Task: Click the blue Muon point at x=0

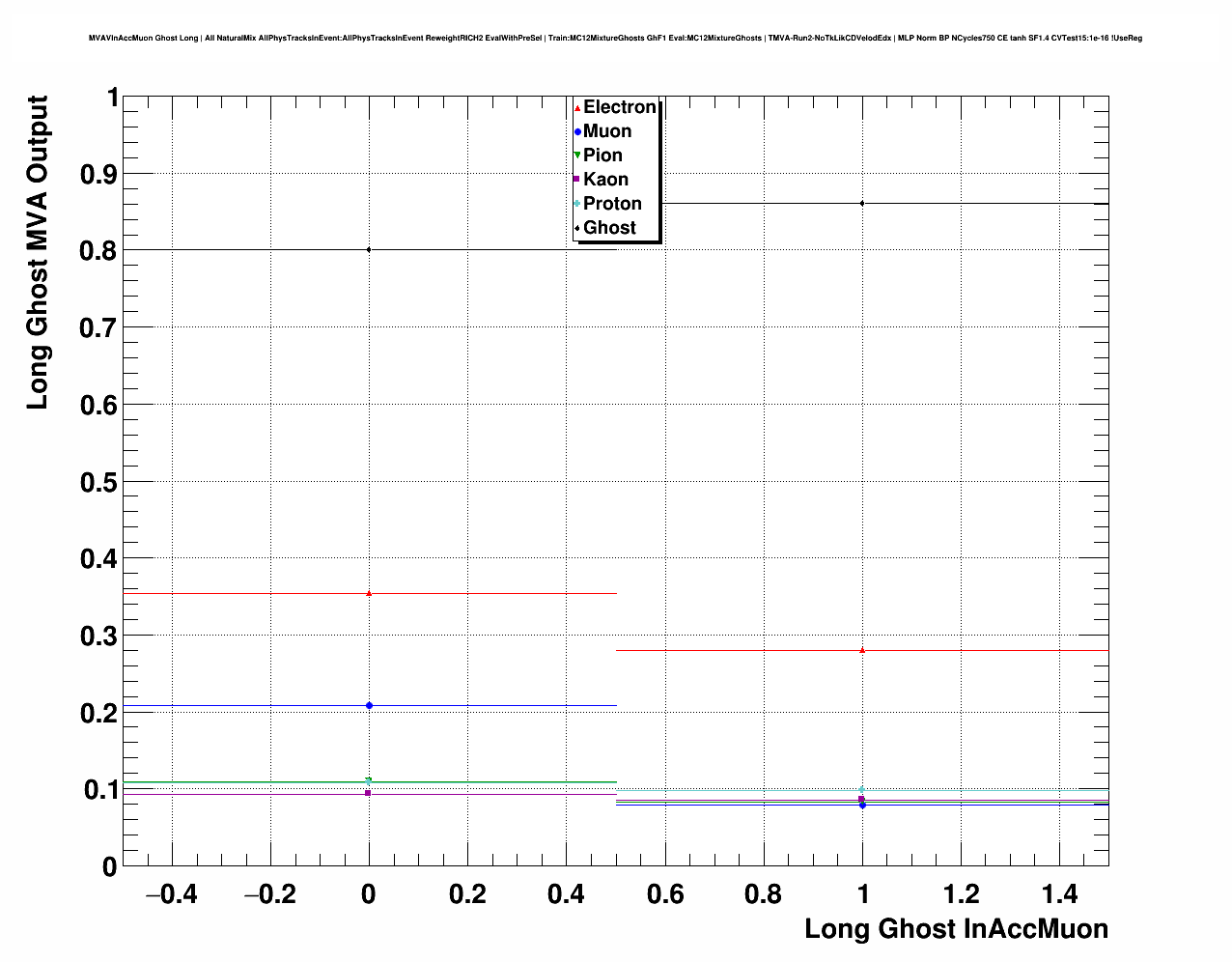Action: 369,705
